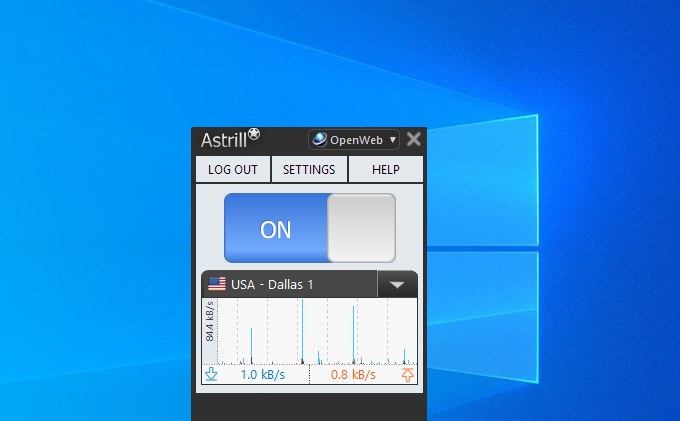Viewport: 680px width, 421px height.
Task: Click the Astrill title text
Action: pyautogui.click(x=223, y=140)
